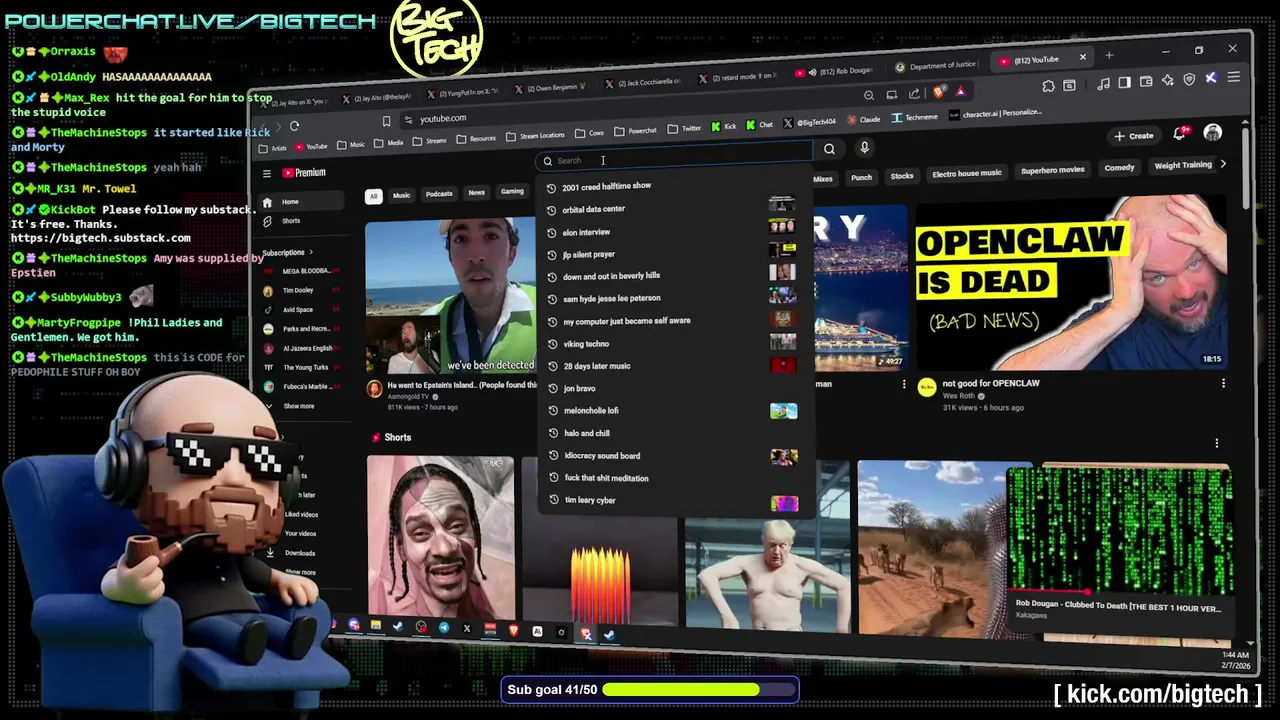The width and height of the screenshot is (1280, 720).
Task: Select the Comedy chip
Action: tap(1119, 168)
